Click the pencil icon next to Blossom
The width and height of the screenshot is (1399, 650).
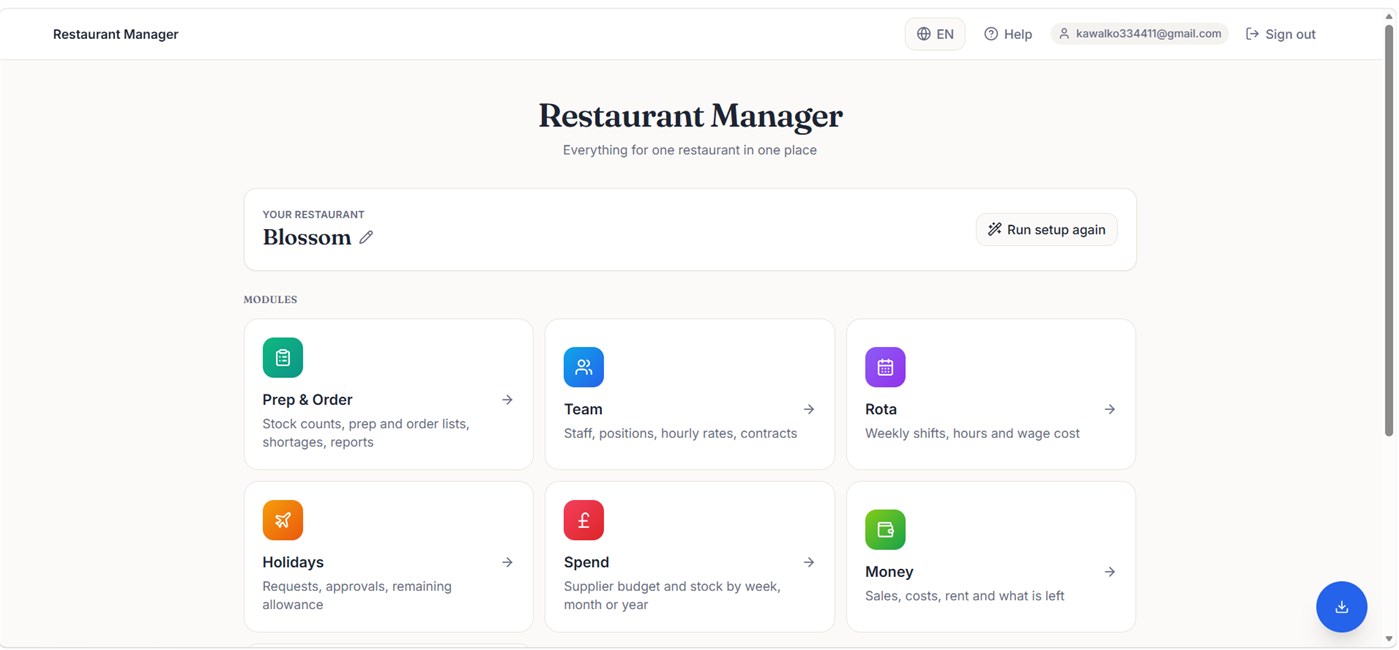tap(366, 237)
